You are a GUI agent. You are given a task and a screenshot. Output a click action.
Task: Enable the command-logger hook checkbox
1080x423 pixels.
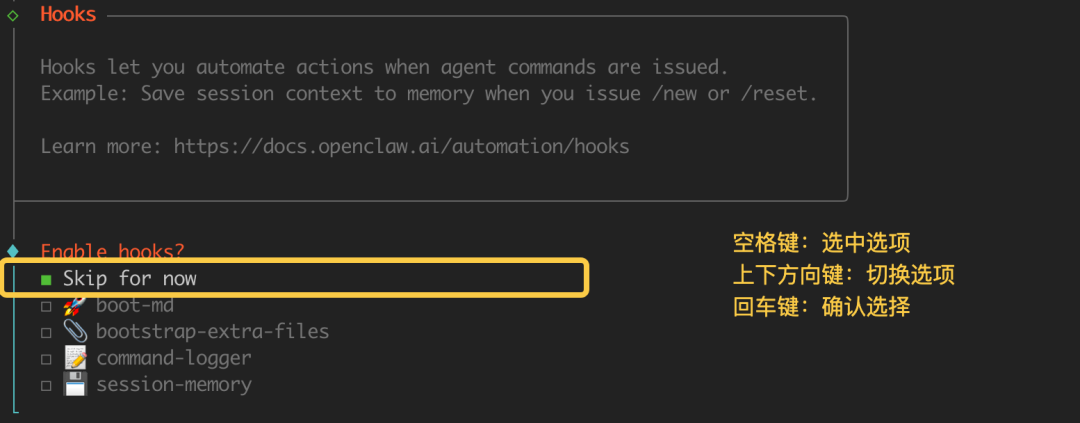(x=46, y=358)
